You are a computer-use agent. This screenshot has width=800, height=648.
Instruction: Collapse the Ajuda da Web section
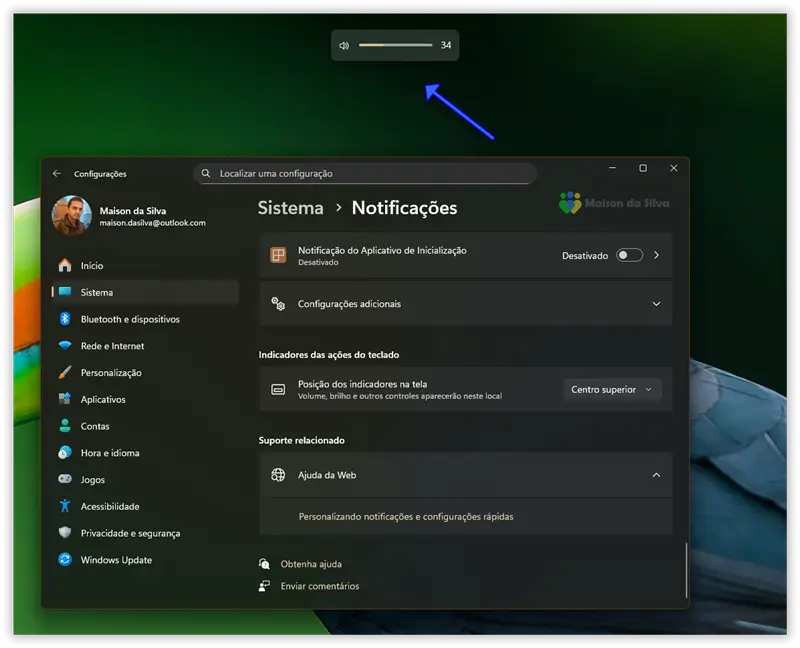[656, 475]
